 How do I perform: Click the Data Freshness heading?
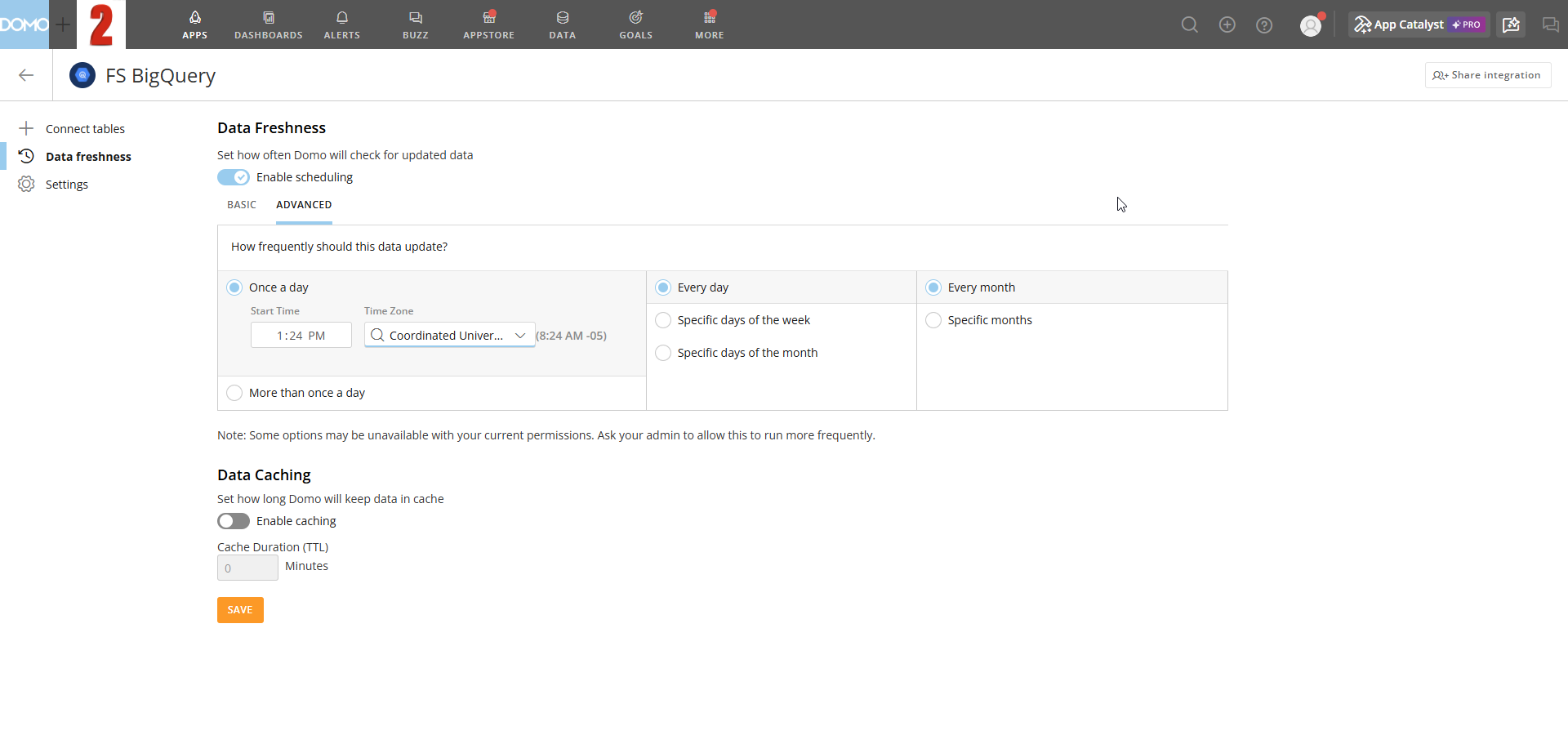271,128
